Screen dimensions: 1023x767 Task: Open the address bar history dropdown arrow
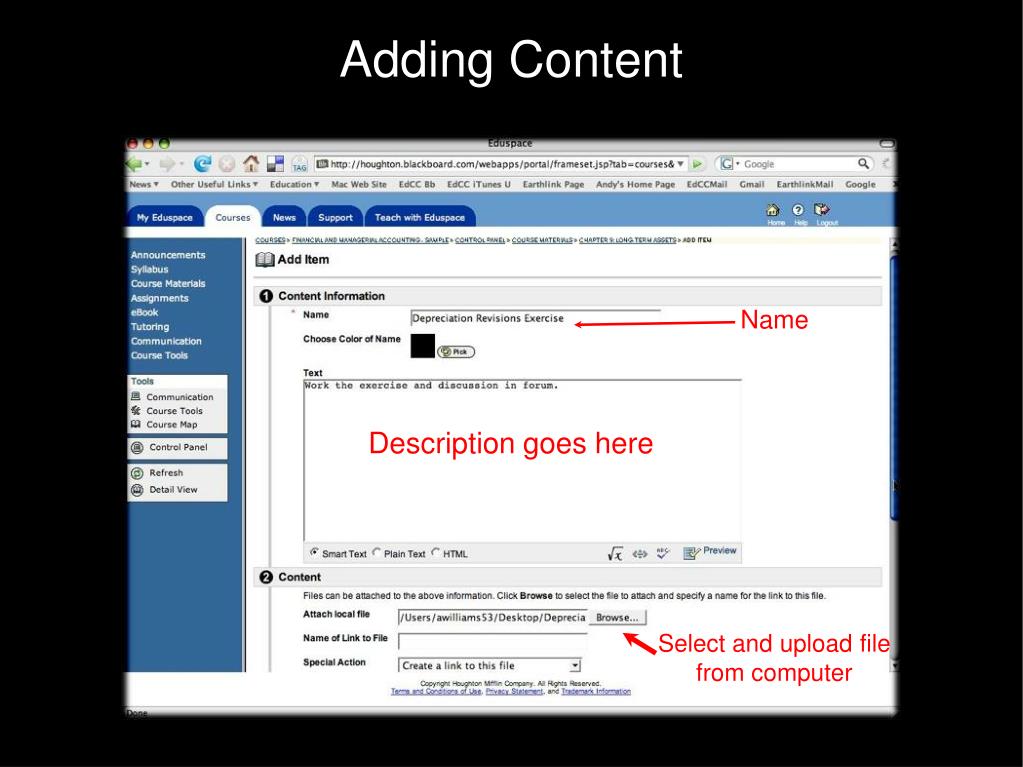pos(680,164)
